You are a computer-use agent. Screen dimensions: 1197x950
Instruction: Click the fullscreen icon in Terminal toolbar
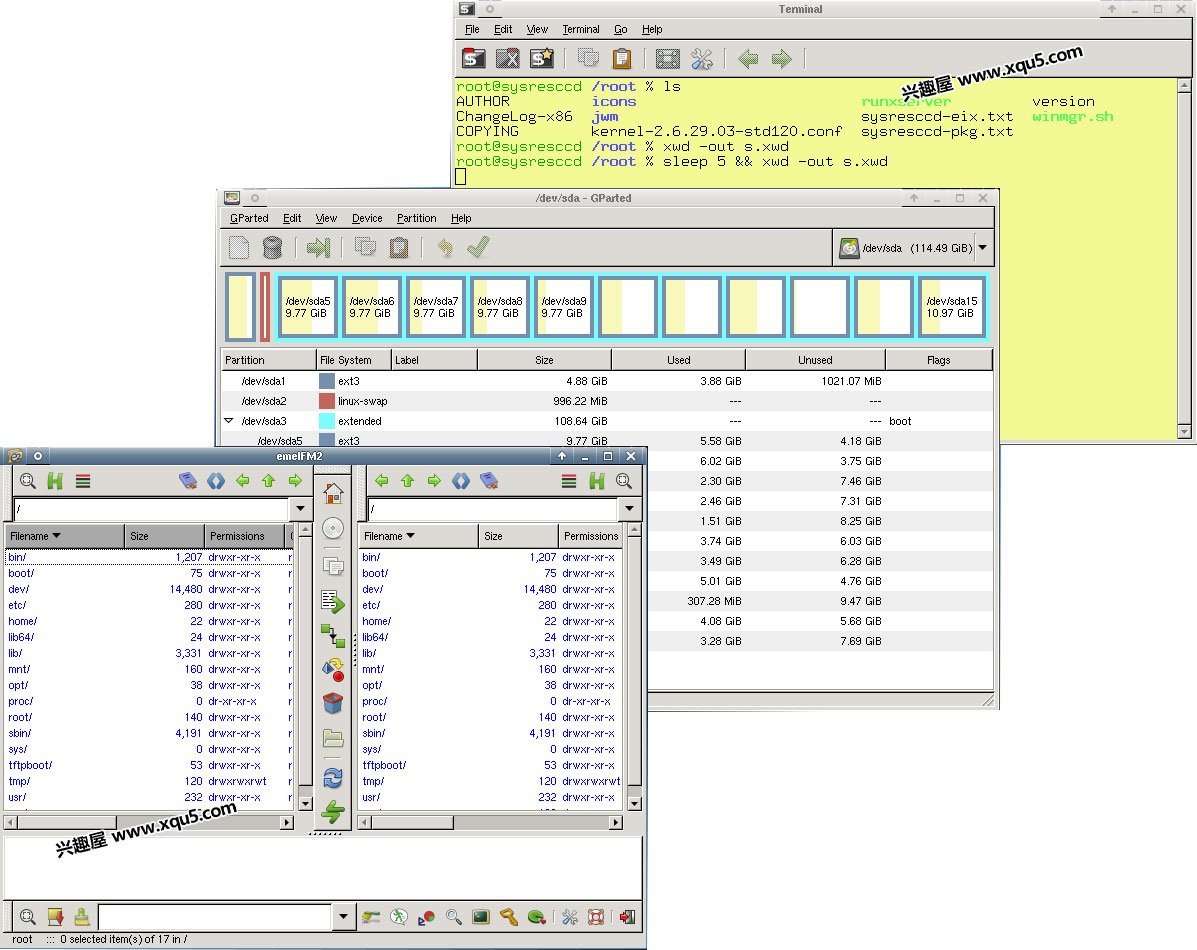click(667, 59)
